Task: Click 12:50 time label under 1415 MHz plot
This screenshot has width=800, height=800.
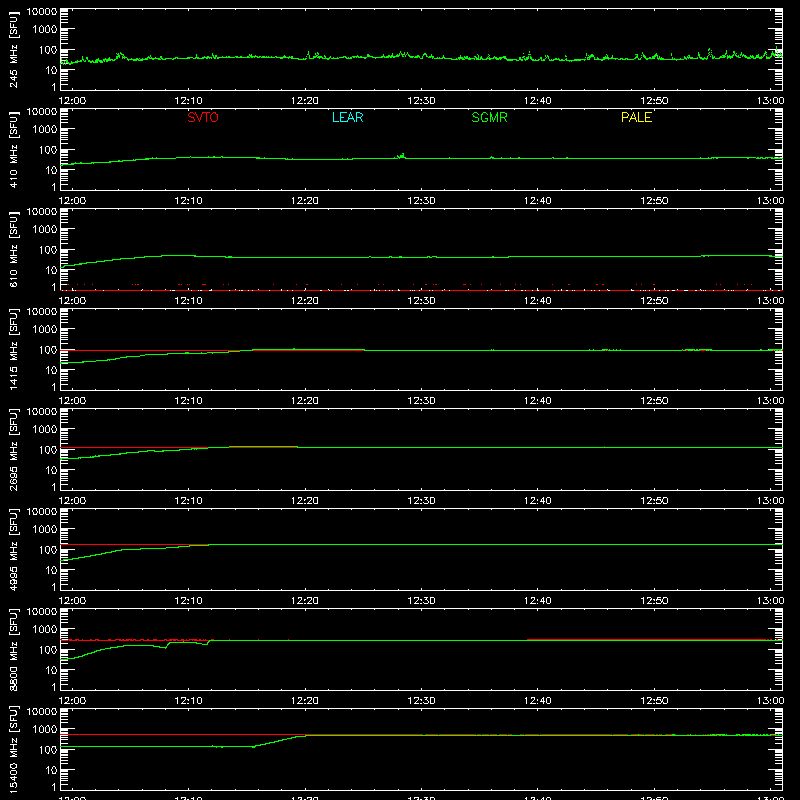Action: click(654, 401)
